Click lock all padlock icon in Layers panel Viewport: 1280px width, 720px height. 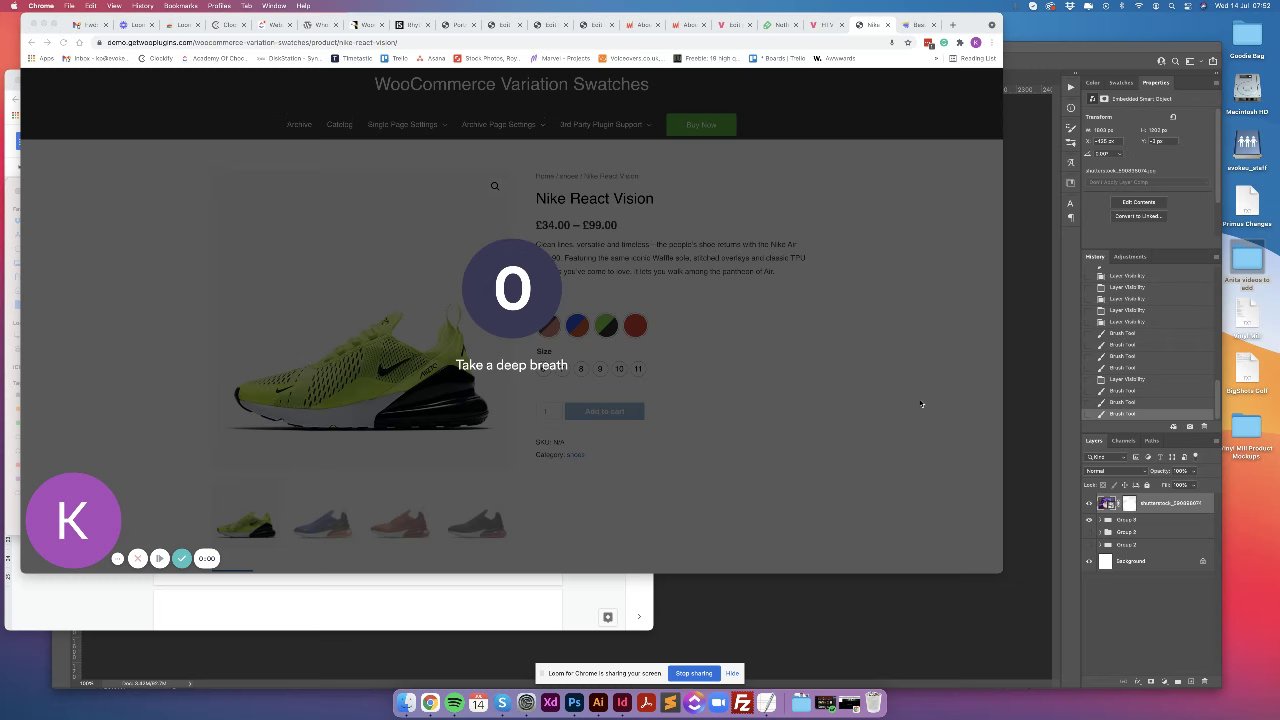(x=1147, y=485)
